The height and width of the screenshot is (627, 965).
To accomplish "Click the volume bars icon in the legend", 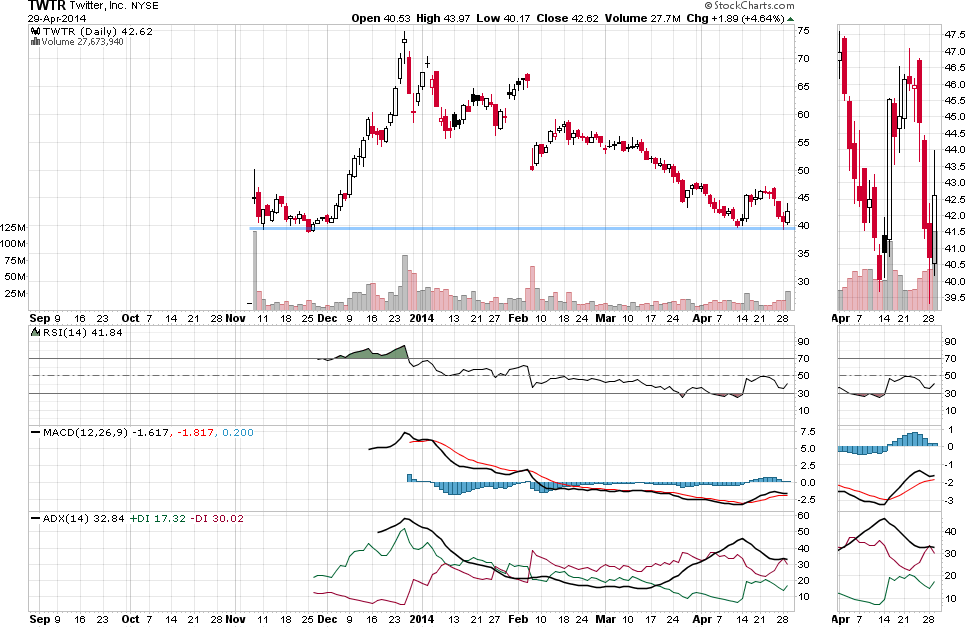I will click(x=36, y=42).
